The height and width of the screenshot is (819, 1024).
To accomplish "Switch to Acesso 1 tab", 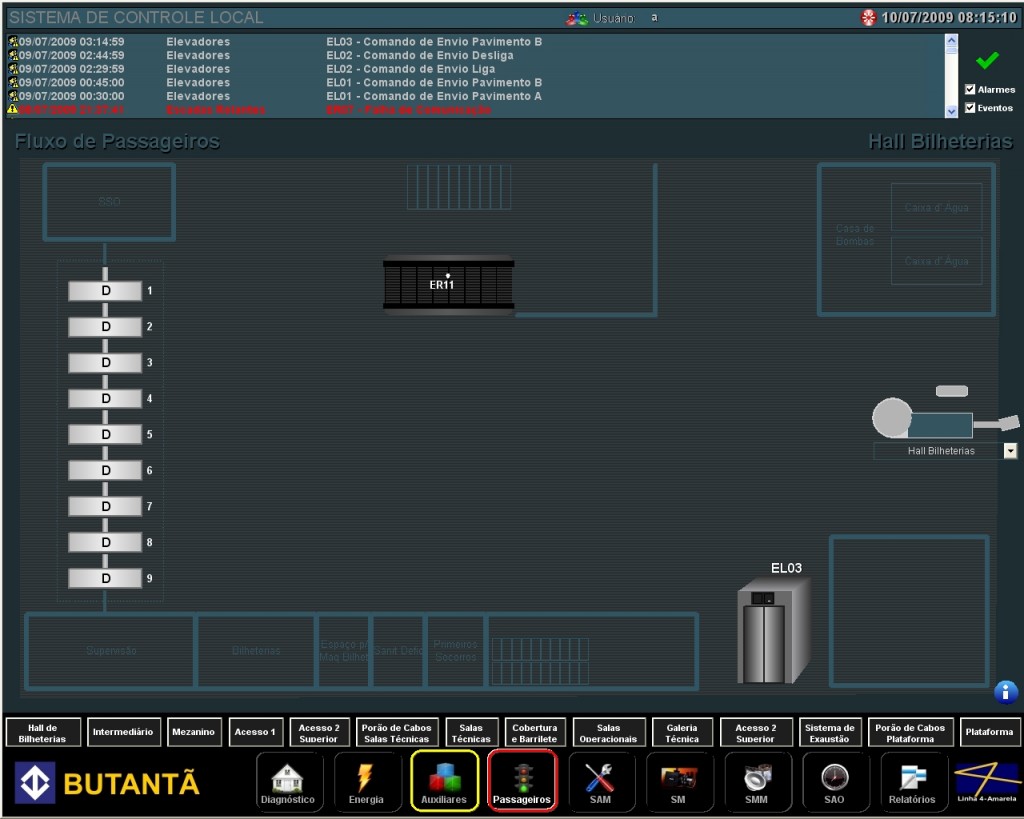I will pyautogui.click(x=255, y=732).
